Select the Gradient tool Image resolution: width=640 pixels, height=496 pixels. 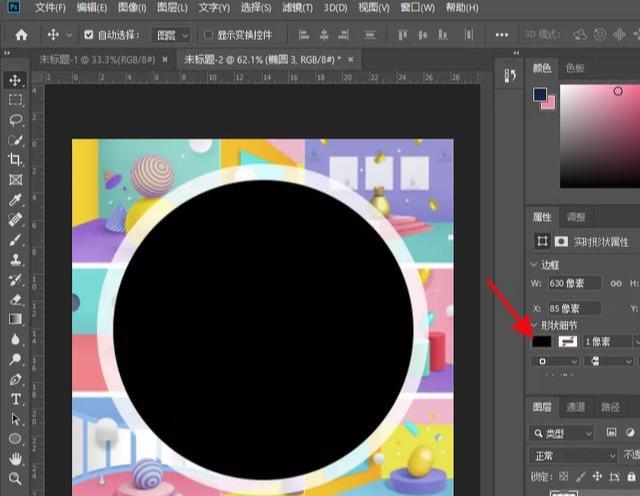click(16, 320)
